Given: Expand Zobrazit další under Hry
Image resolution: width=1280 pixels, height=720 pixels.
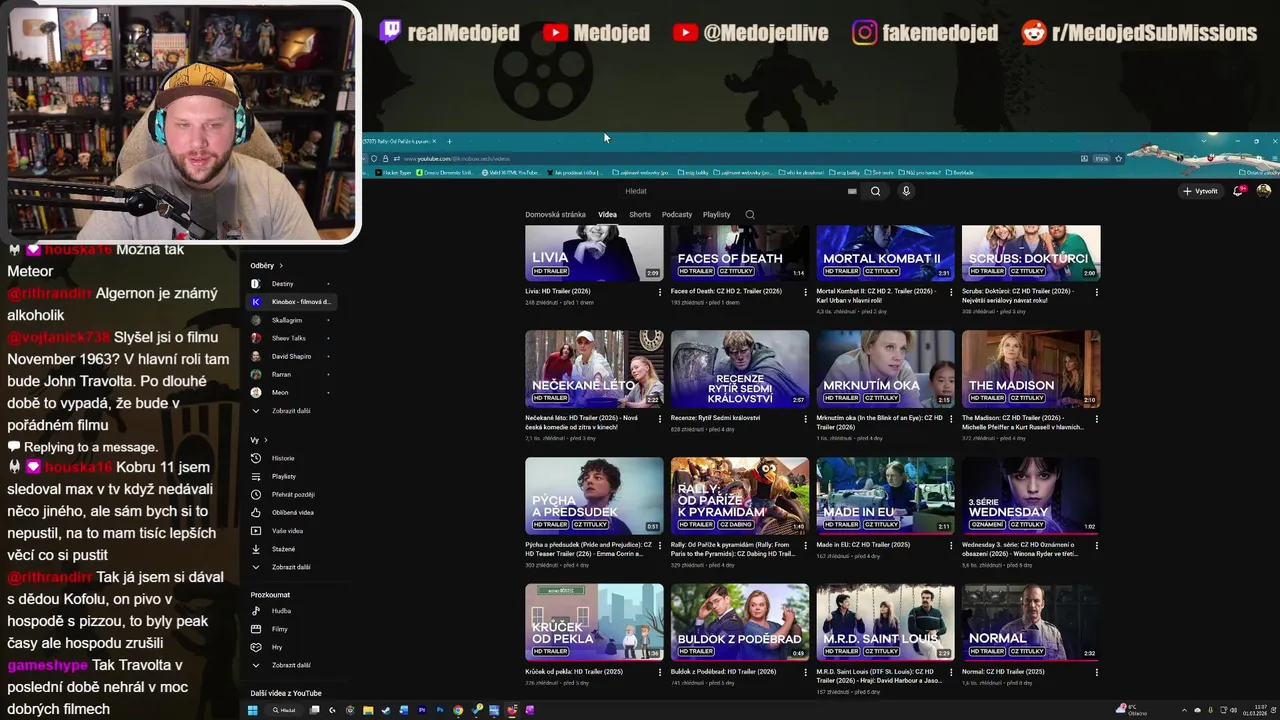Looking at the screenshot, I should 290,665.
